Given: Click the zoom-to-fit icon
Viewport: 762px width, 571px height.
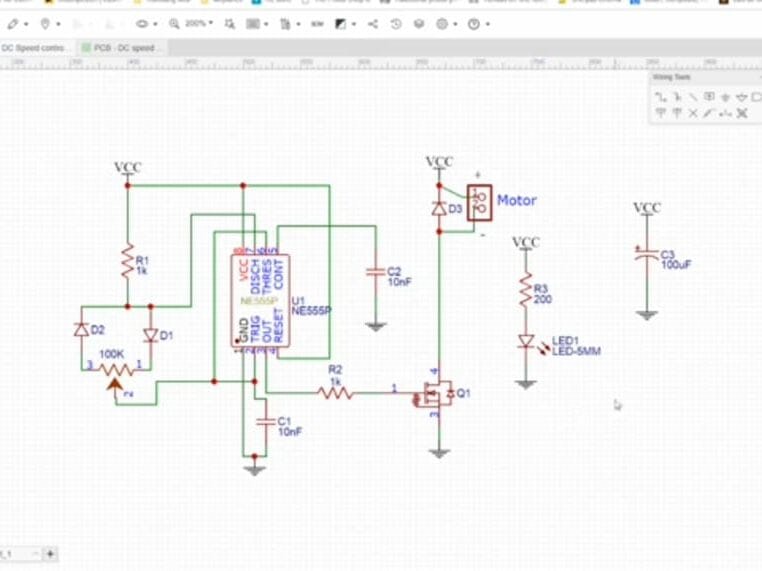Looking at the screenshot, I should point(229,24).
